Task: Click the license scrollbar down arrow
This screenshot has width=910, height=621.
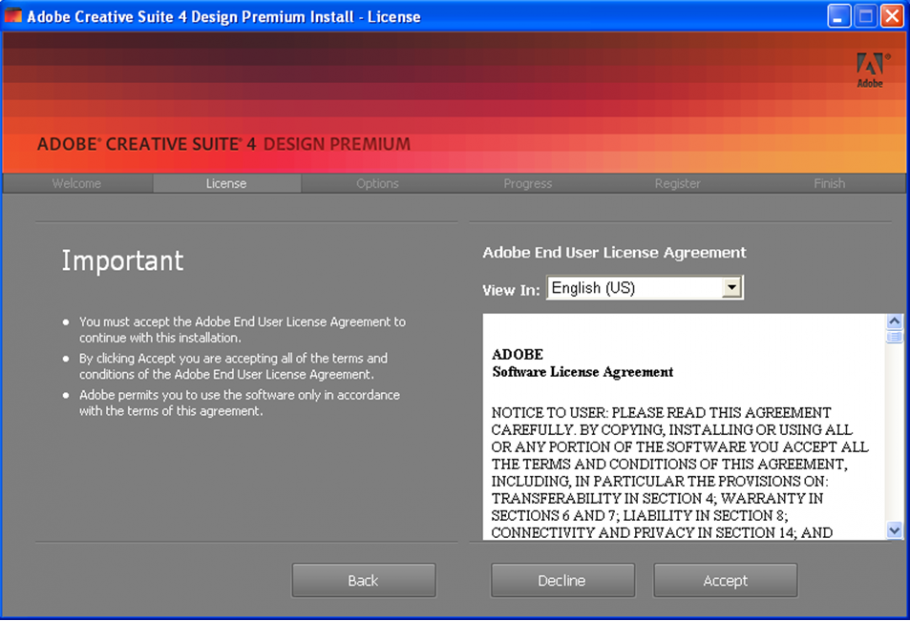Action: 894,530
